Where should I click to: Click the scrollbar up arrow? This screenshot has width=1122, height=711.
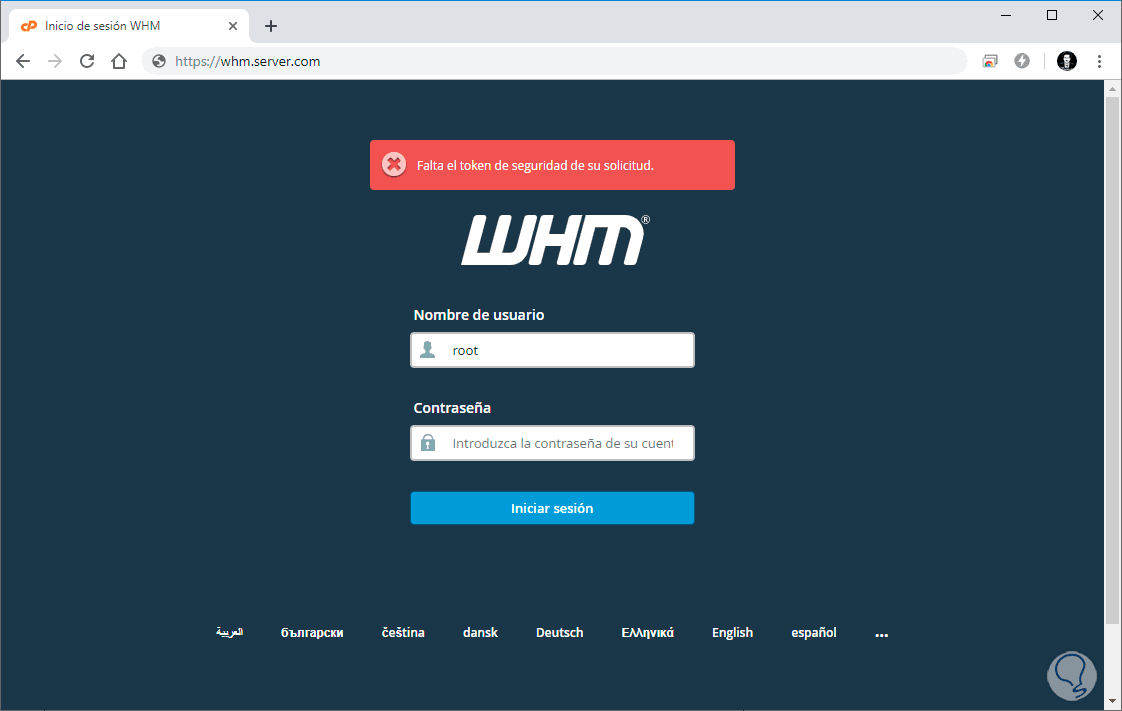coord(1112,89)
